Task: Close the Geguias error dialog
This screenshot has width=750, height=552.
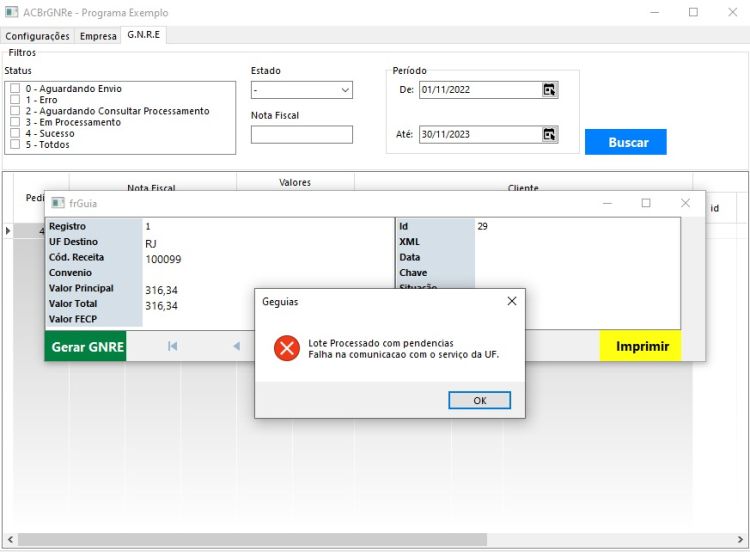Action: pyautogui.click(x=512, y=301)
